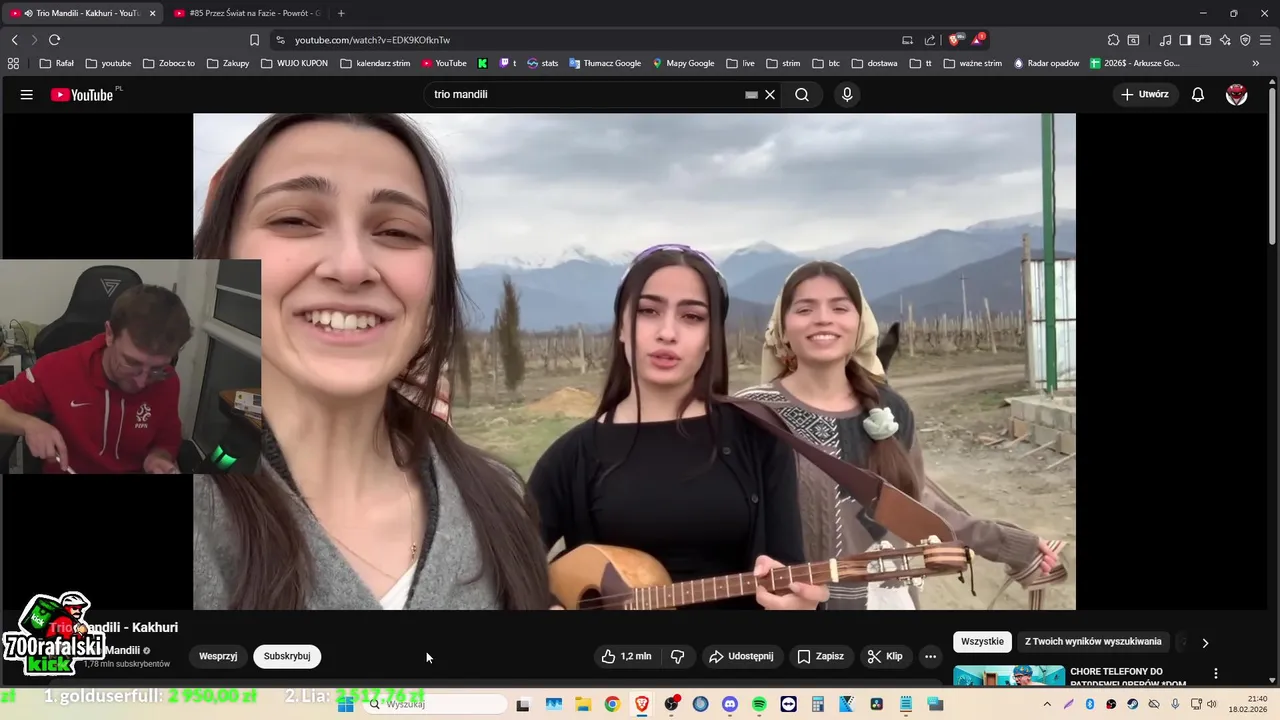Go back to the previous page
The image size is (1280, 720).
[x=14, y=40]
